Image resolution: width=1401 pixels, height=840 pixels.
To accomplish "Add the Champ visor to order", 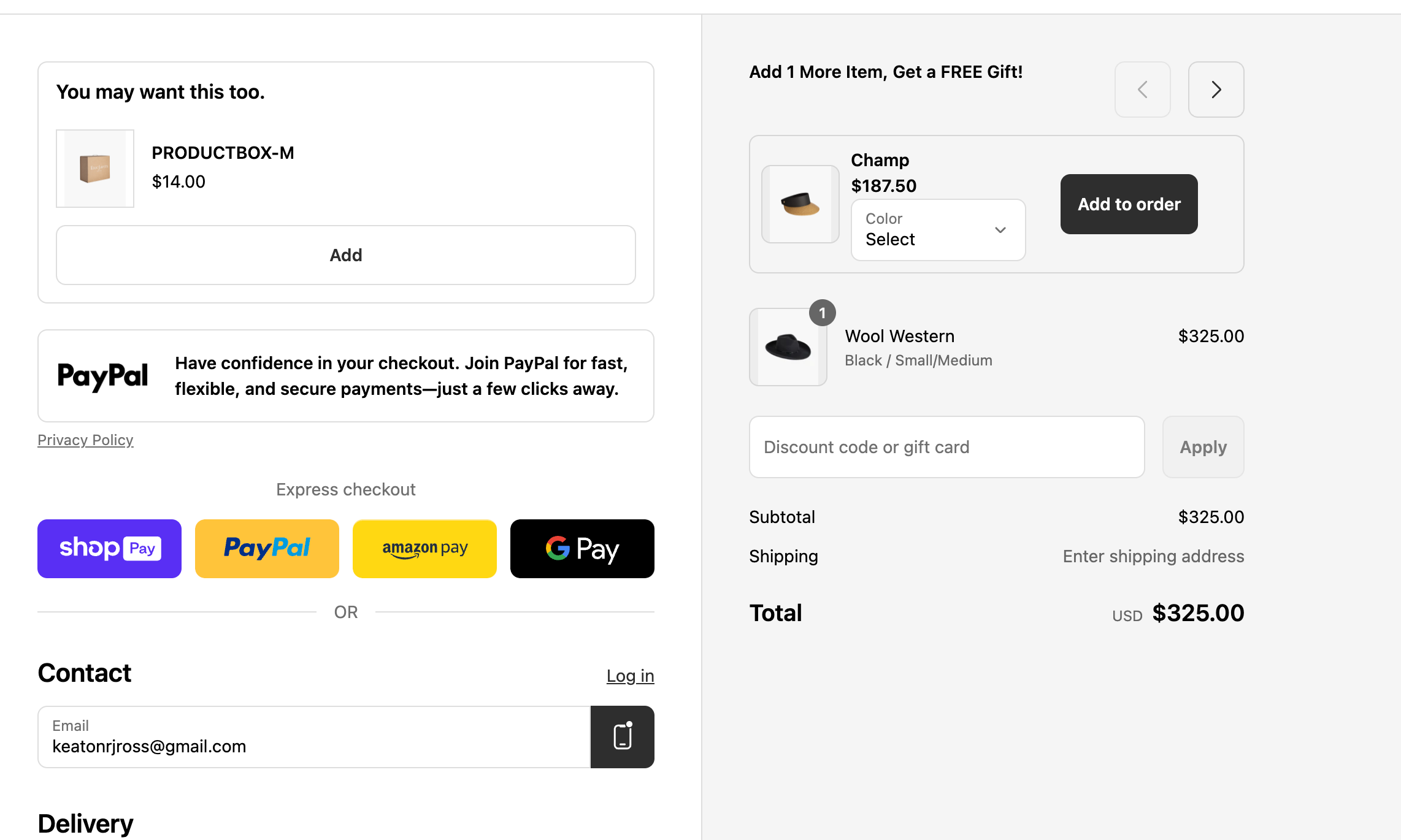I will point(1129,204).
